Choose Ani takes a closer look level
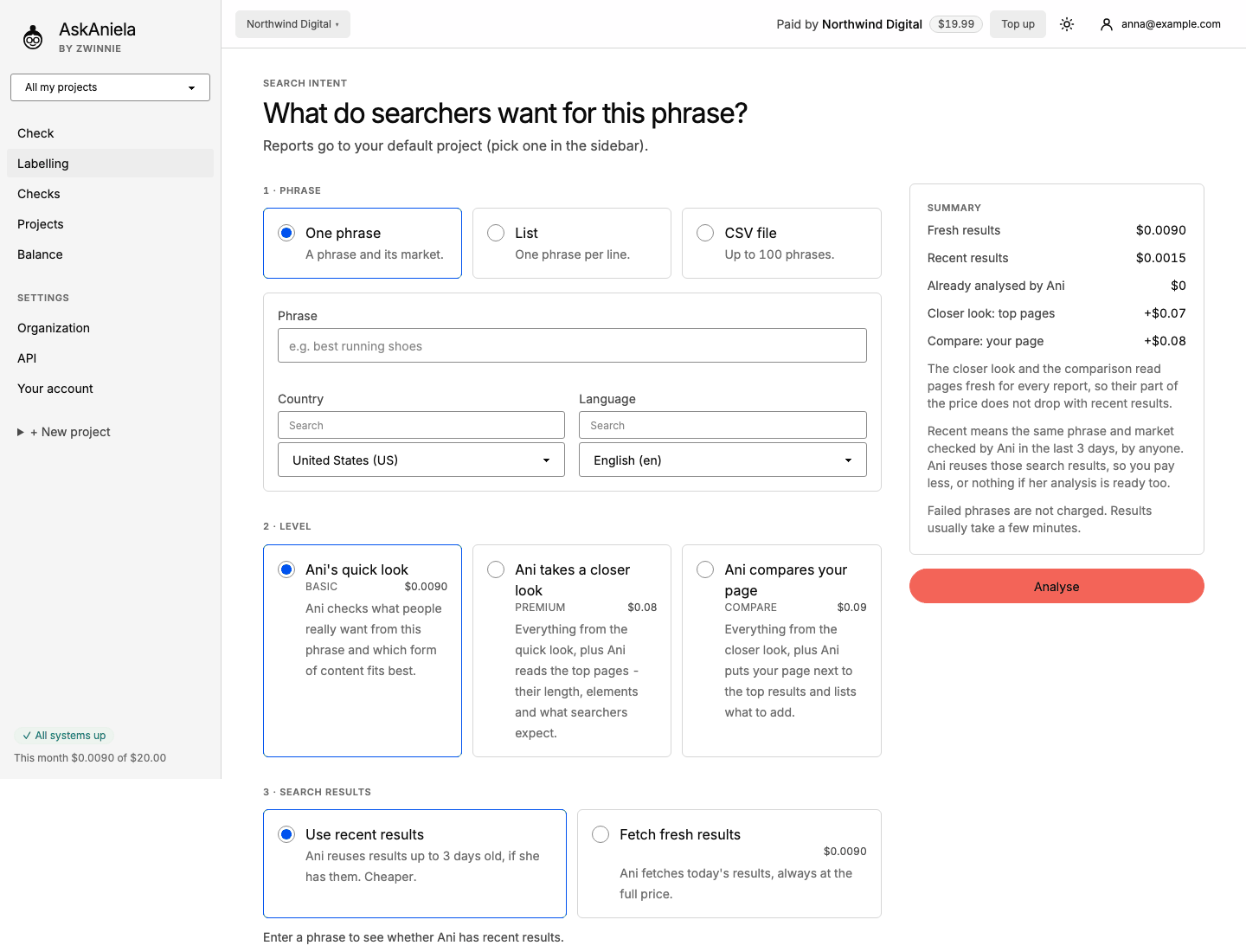The width and height of the screenshot is (1246, 952). [x=496, y=569]
